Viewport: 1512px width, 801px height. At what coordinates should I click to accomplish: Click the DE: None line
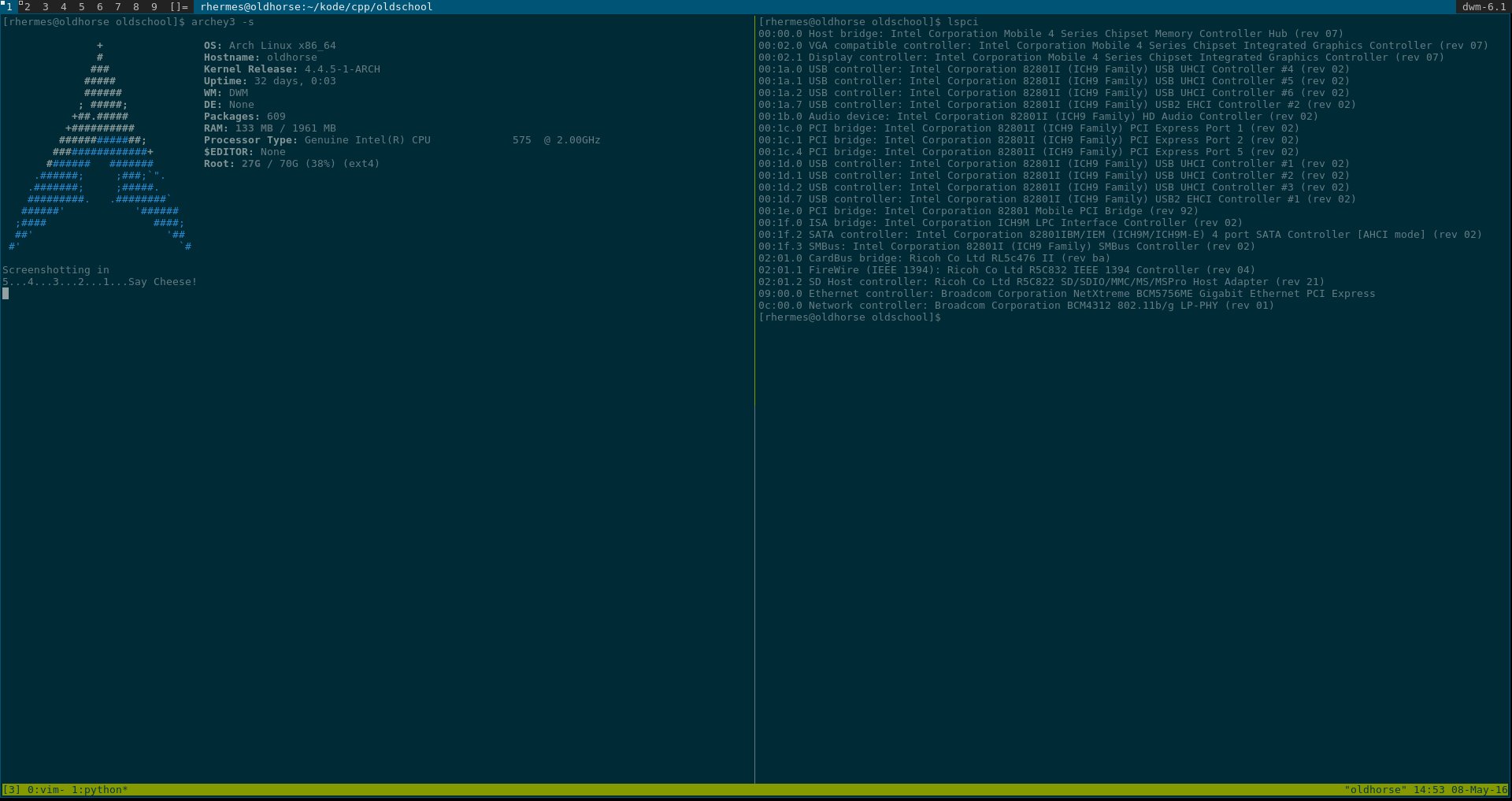tap(229, 105)
